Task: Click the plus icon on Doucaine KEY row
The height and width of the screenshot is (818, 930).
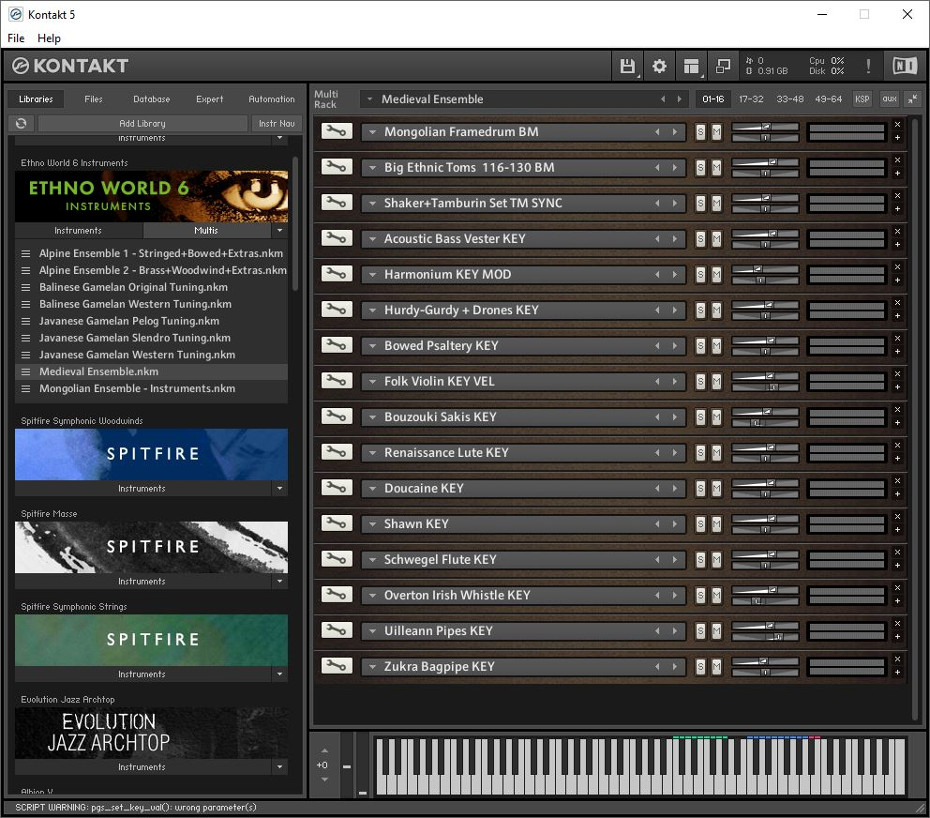Action: tap(897, 494)
